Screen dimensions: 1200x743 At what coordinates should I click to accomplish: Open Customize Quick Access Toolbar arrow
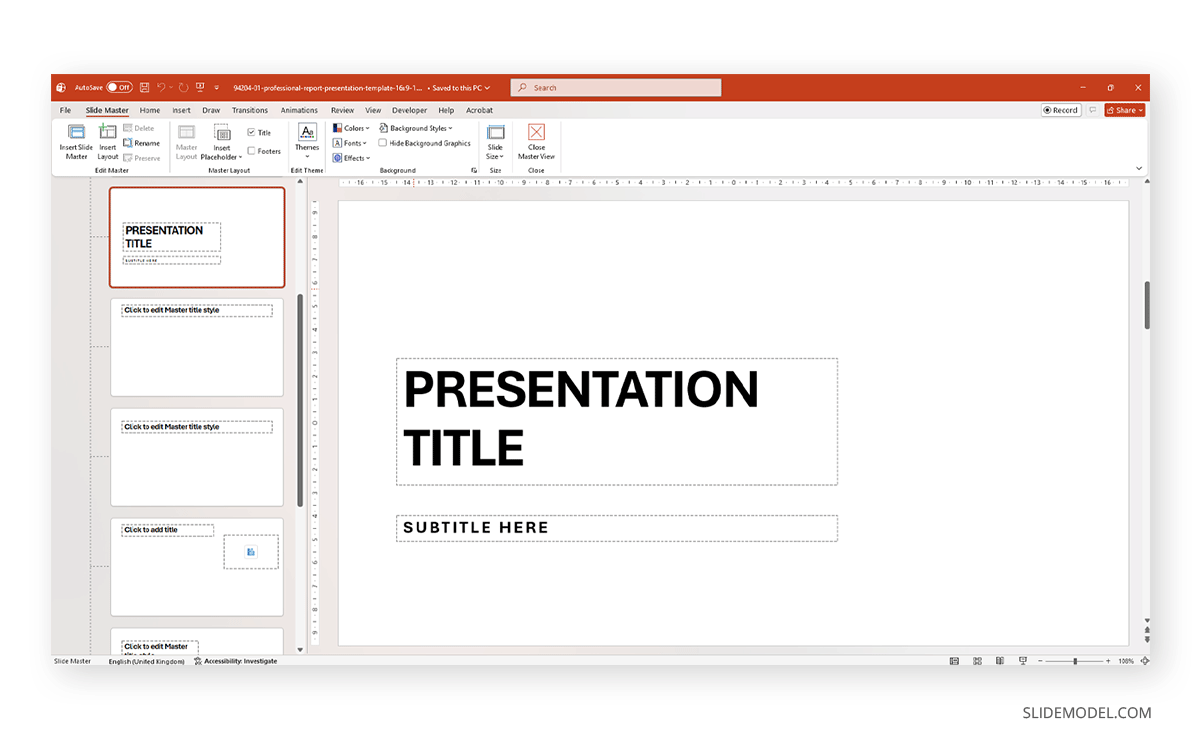click(216, 88)
